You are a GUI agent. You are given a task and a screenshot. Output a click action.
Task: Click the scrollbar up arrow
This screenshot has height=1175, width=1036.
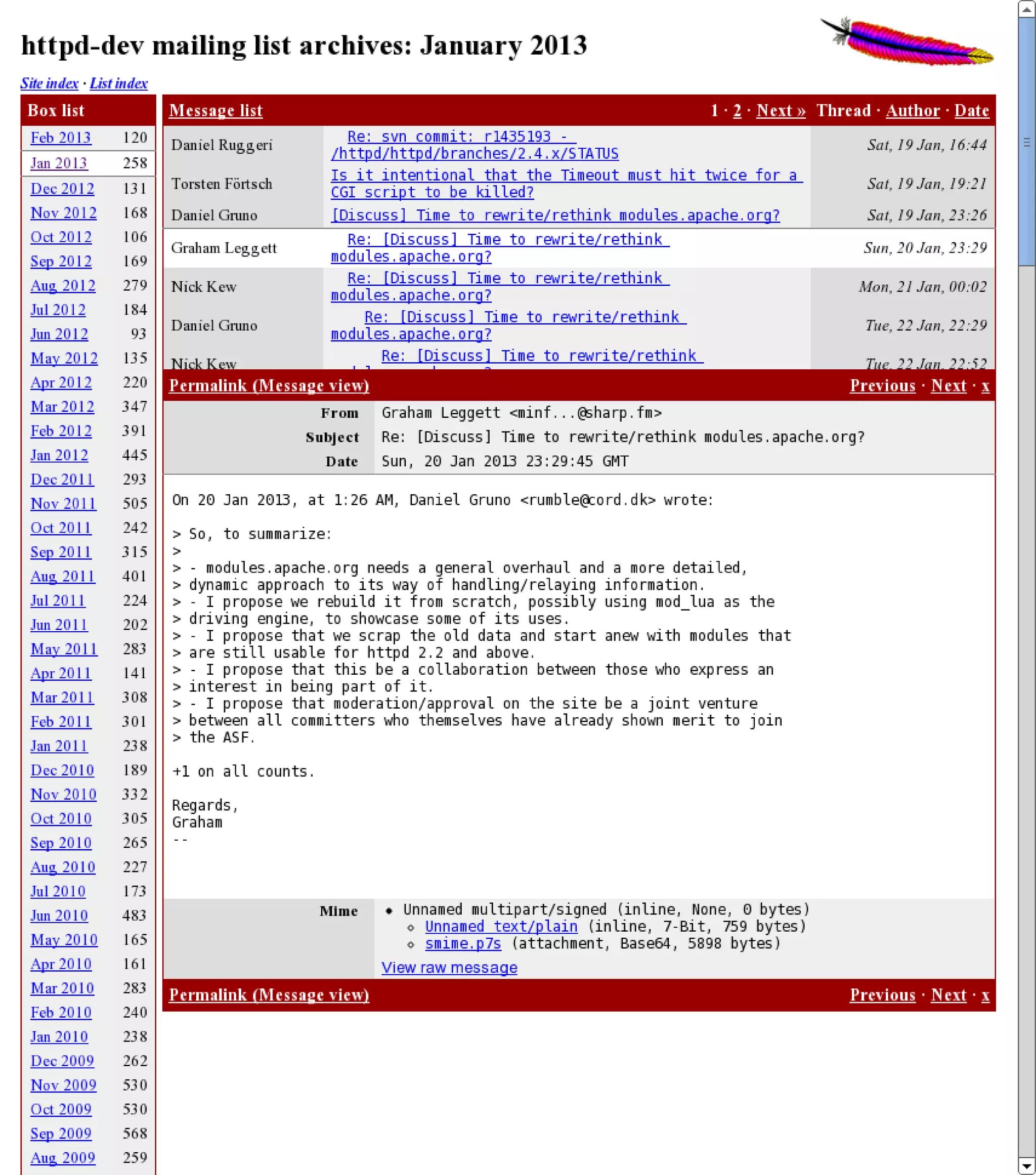[1026, 9]
